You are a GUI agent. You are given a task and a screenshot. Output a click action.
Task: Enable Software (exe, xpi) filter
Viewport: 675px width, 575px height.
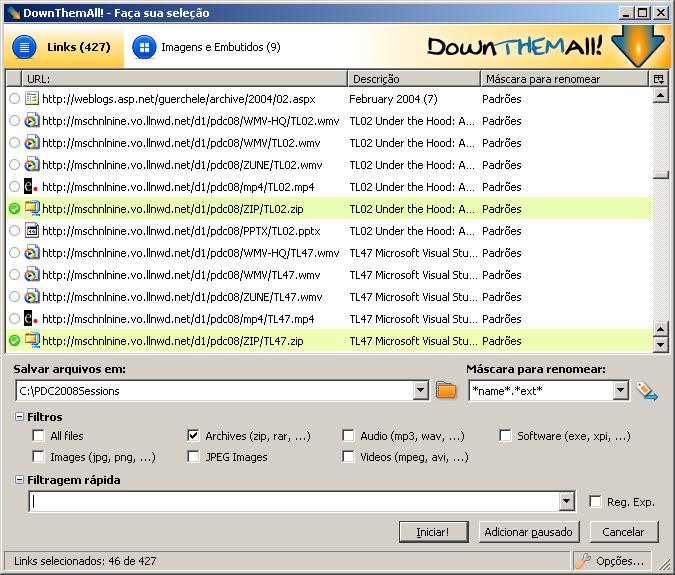click(x=505, y=436)
